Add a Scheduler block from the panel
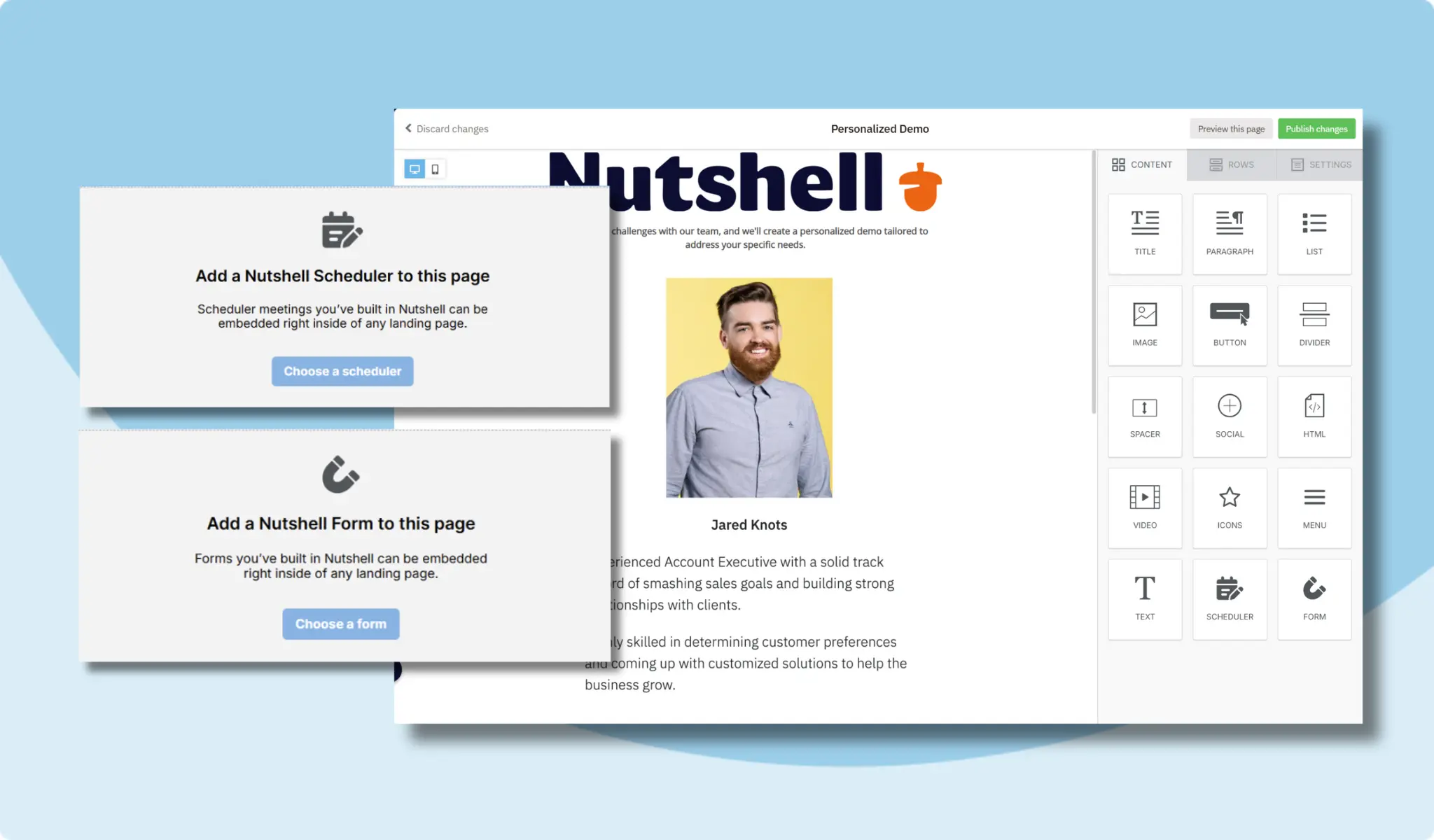The width and height of the screenshot is (1434, 840). pos(1230,599)
